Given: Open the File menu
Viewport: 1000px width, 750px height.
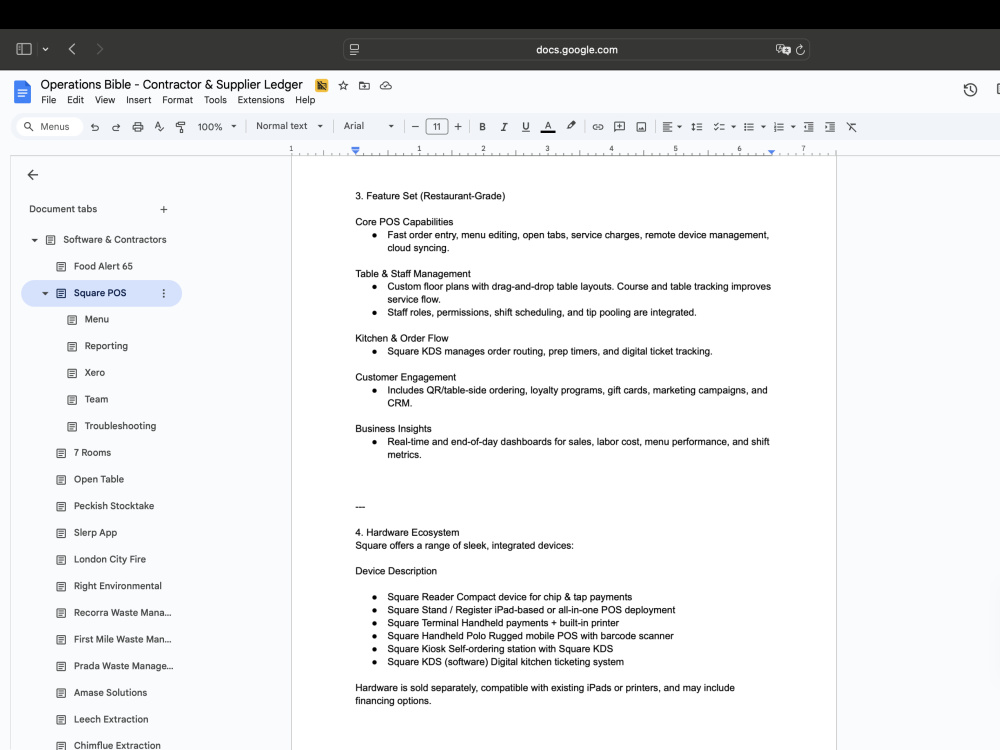Looking at the screenshot, I should coord(48,100).
